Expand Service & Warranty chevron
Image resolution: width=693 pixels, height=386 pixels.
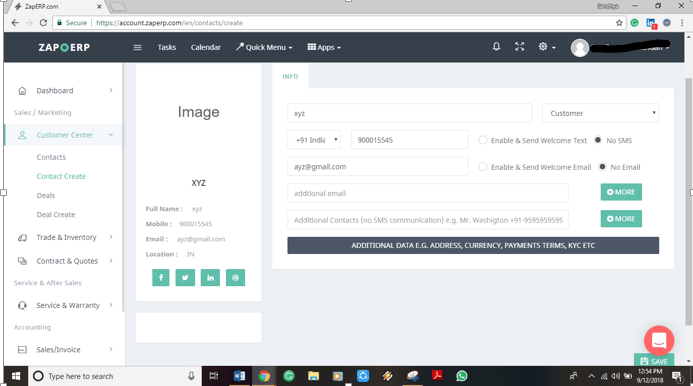point(111,305)
